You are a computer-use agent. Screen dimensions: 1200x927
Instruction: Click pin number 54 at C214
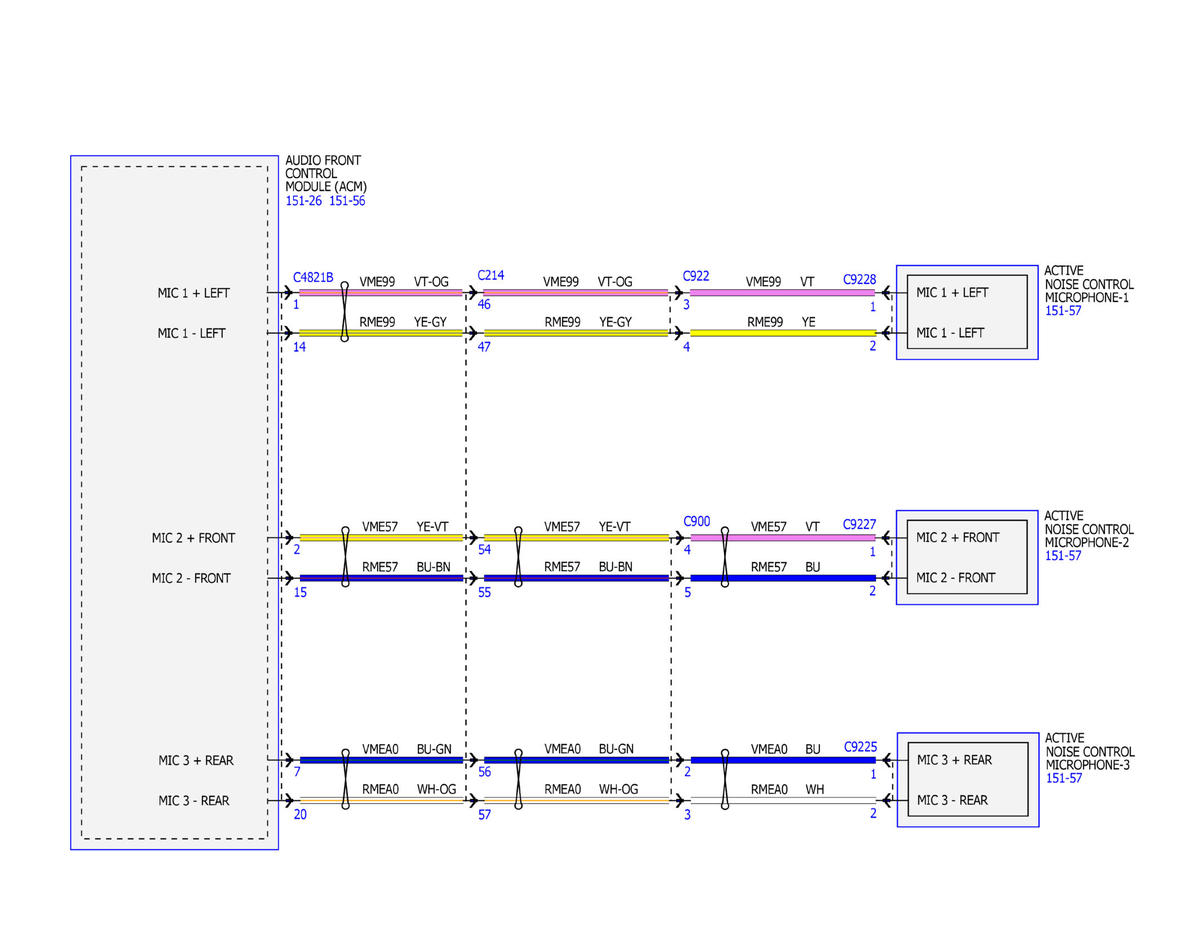[x=485, y=550]
